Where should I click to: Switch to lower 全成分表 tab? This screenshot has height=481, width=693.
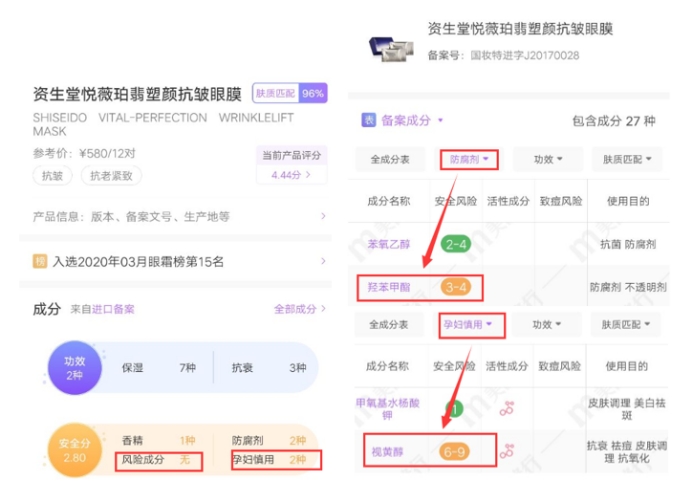389,324
